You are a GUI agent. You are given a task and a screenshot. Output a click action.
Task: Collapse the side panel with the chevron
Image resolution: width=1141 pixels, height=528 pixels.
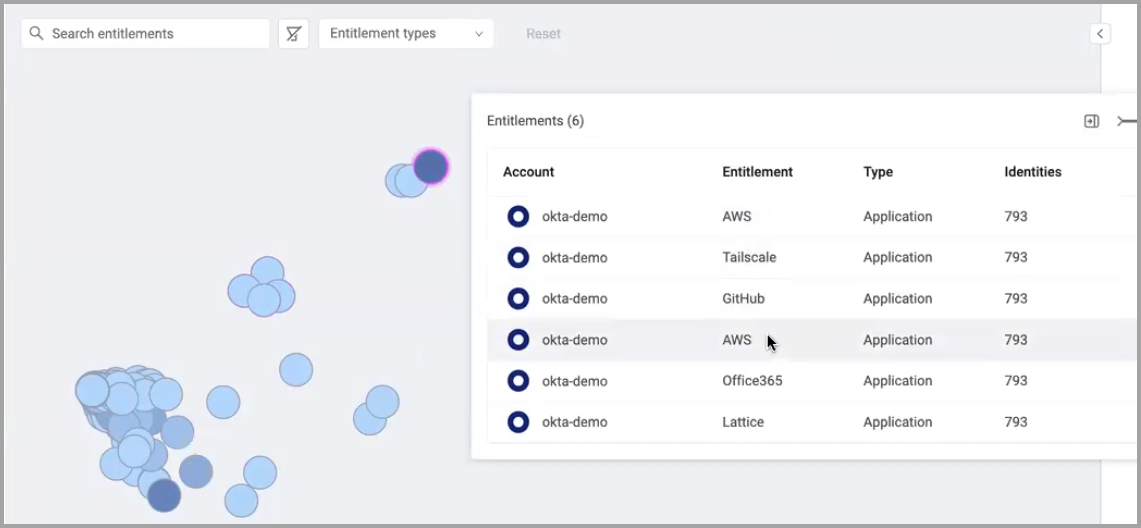pos(1100,33)
